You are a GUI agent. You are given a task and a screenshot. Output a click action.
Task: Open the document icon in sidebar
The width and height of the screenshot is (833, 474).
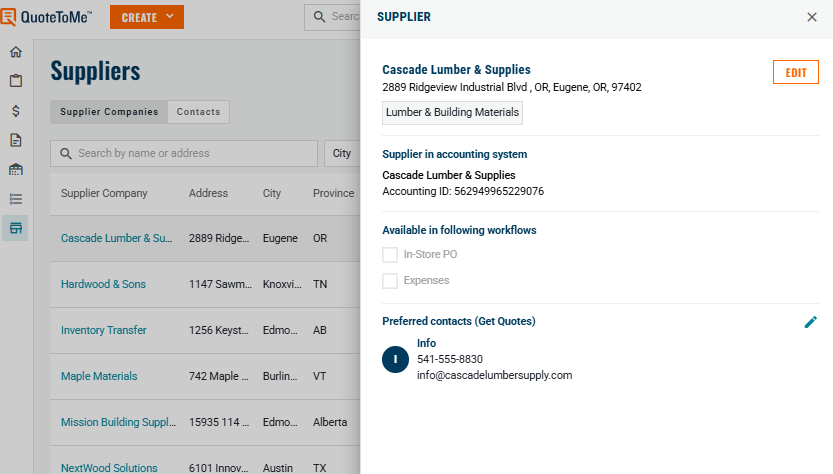(x=16, y=140)
